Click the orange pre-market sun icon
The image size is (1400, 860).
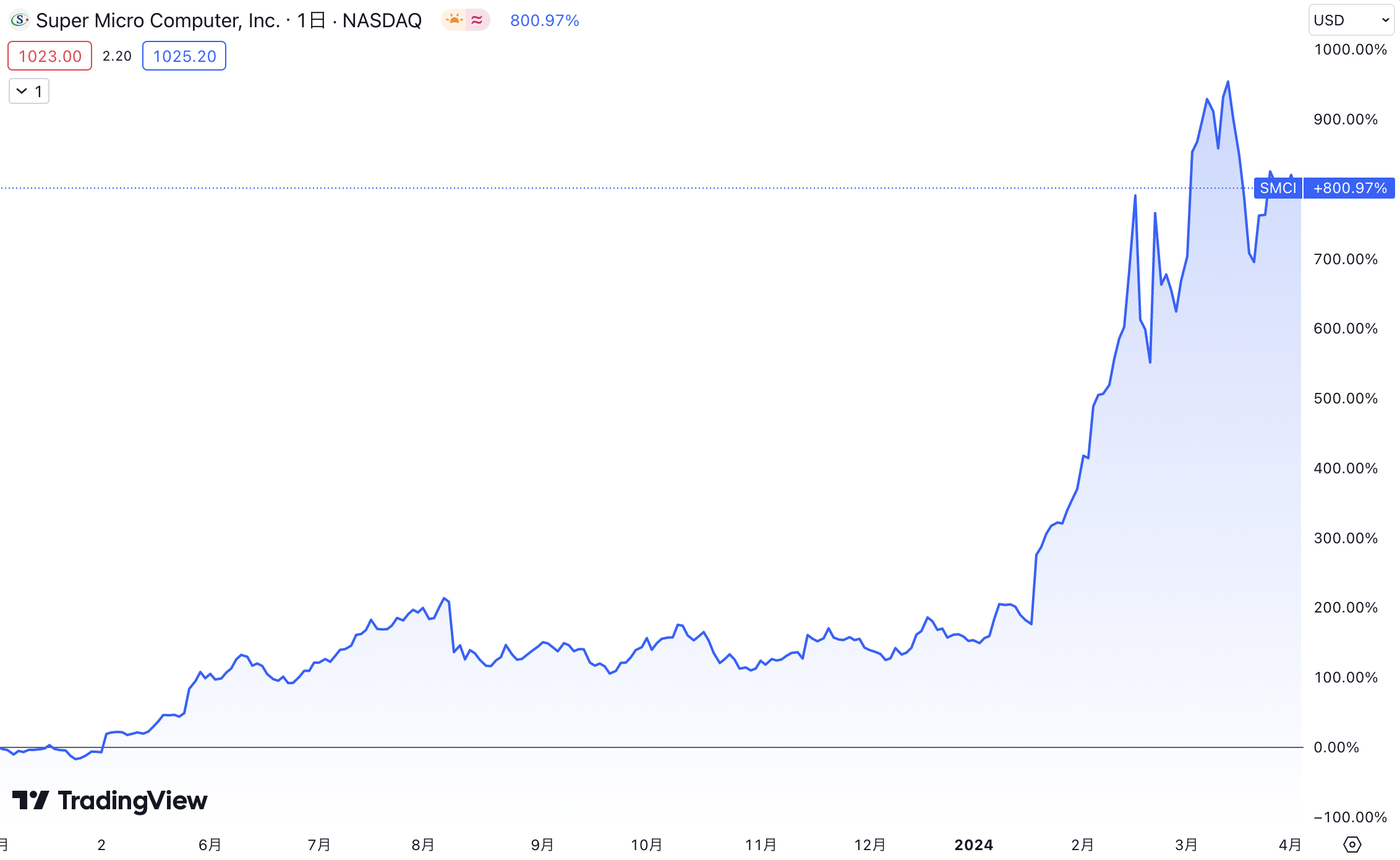[x=455, y=20]
